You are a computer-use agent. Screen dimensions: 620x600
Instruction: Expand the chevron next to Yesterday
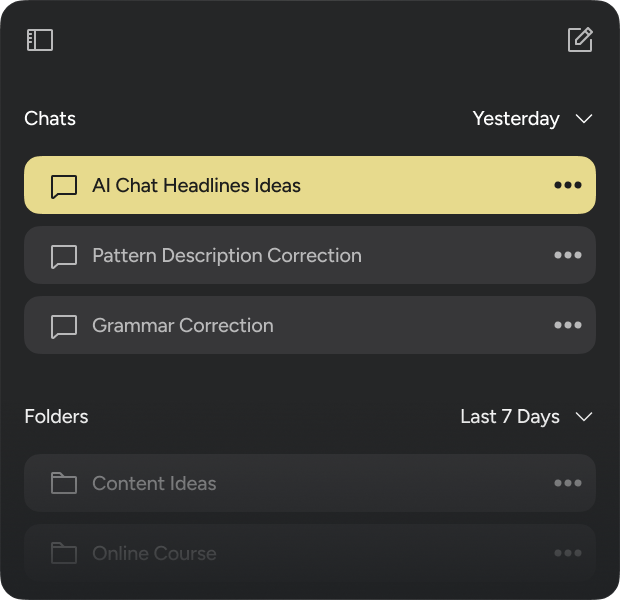585,119
